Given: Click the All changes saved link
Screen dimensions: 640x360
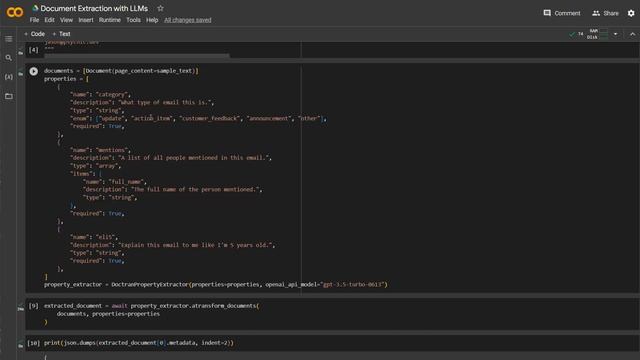Looking at the screenshot, I should [x=188, y=20].
